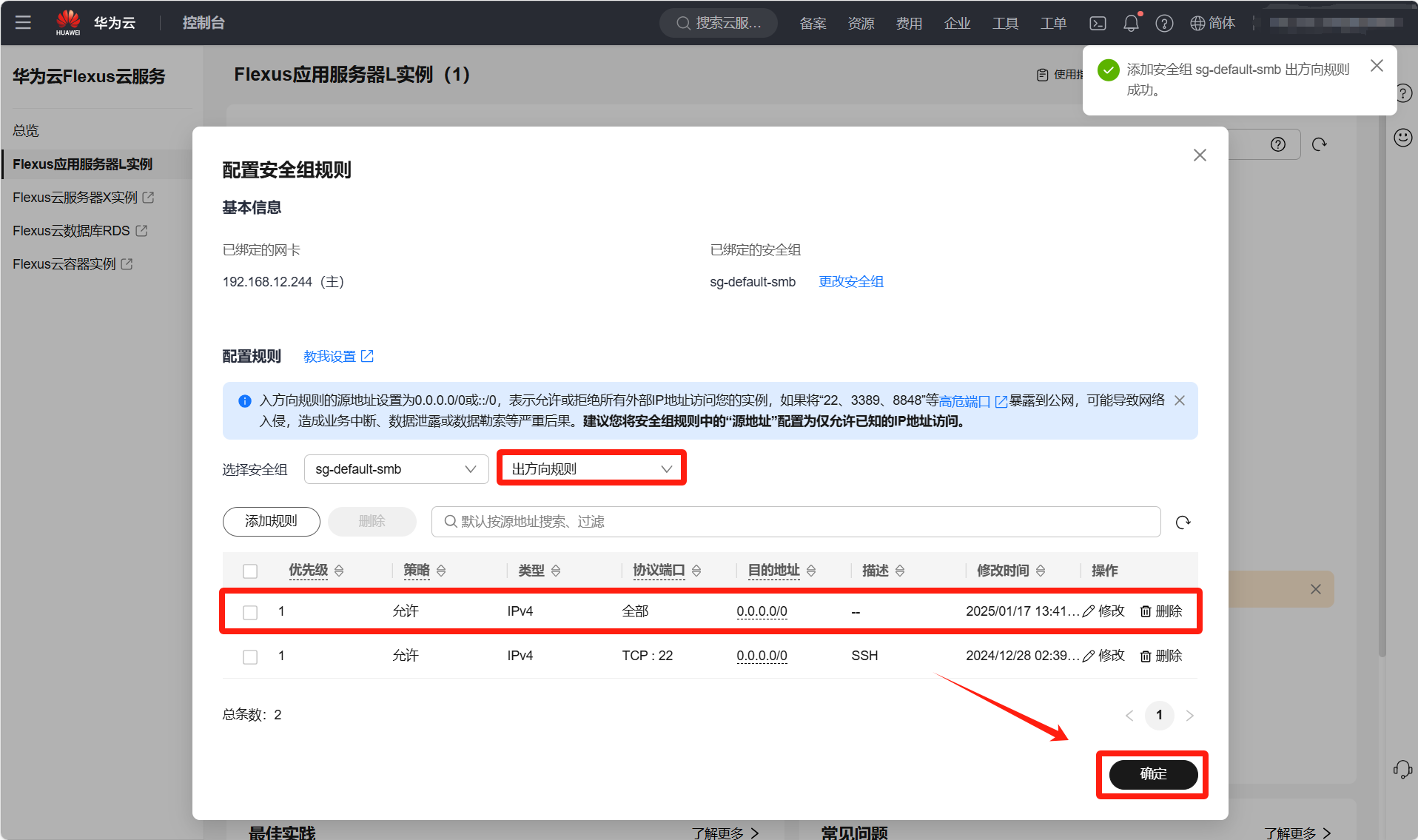Open the 备案 menu in top bar

pyautogui.click(x=813, y=23)
